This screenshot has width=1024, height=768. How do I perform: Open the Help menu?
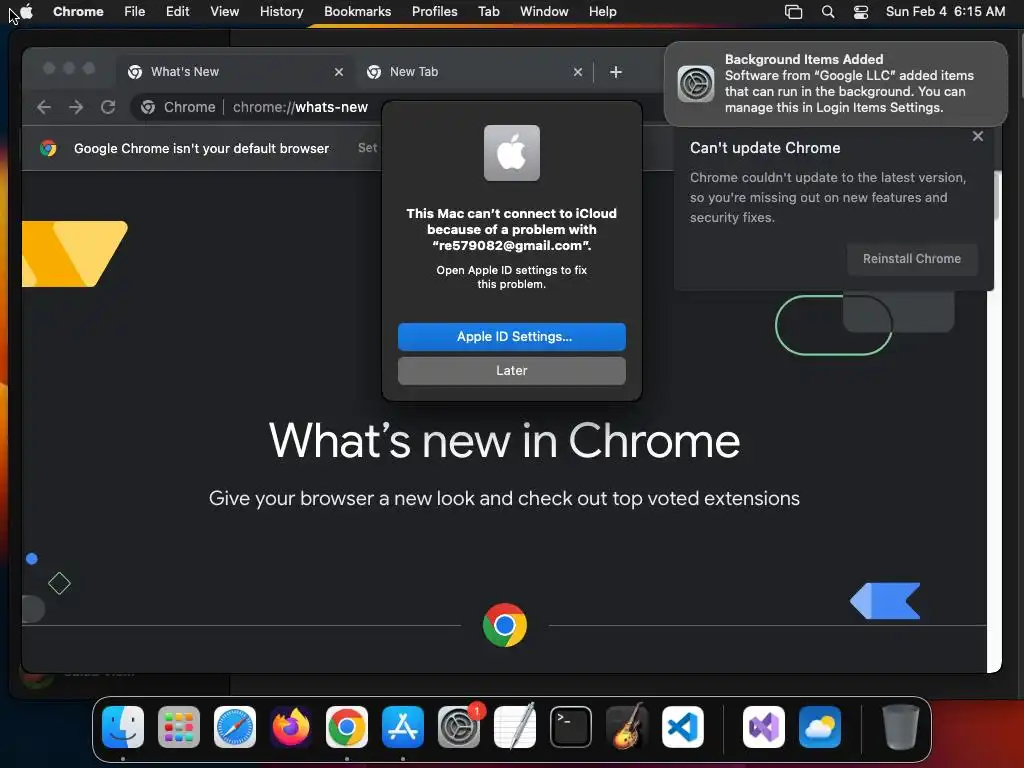pyautogui.click(x=602, y=11)
